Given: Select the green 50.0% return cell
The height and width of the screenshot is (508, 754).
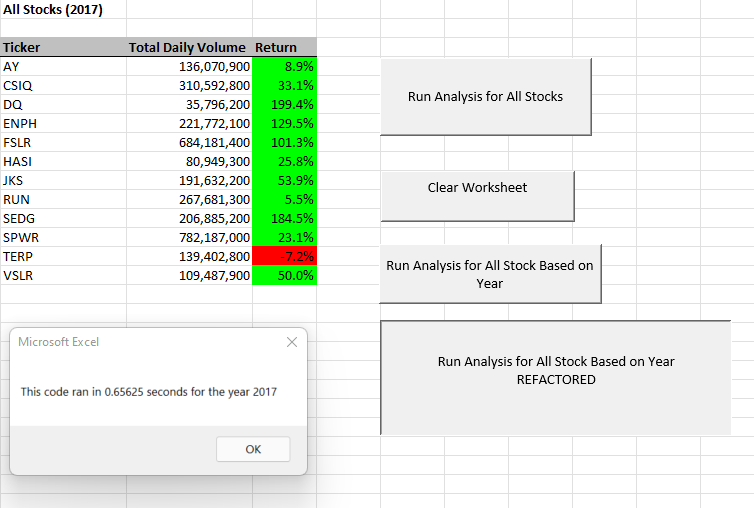Looking at the screenshot, I should pos(284,276).
